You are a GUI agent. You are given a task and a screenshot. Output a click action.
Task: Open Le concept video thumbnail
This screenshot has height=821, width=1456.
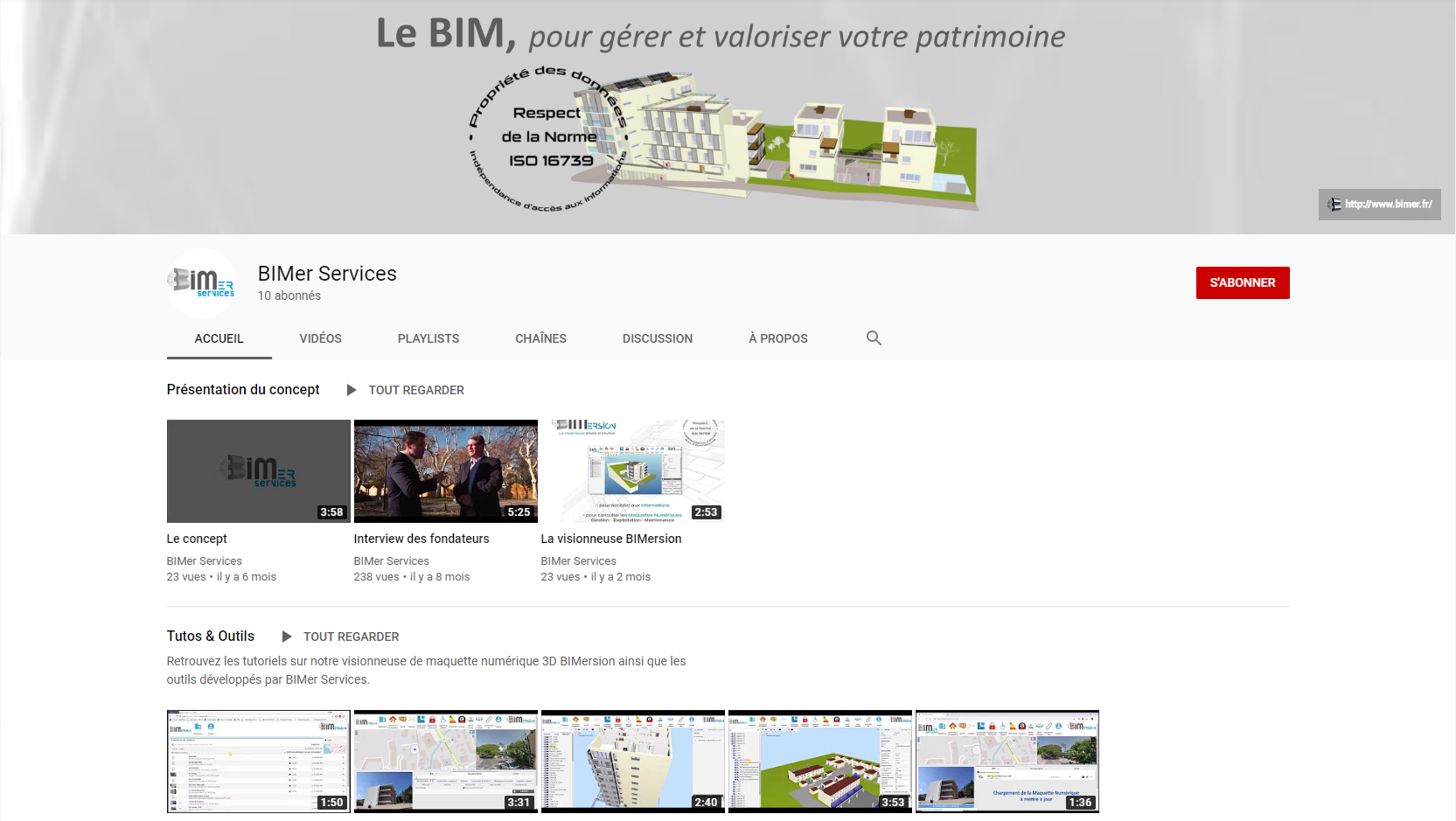pyautogui.click(x=259, y=471)
